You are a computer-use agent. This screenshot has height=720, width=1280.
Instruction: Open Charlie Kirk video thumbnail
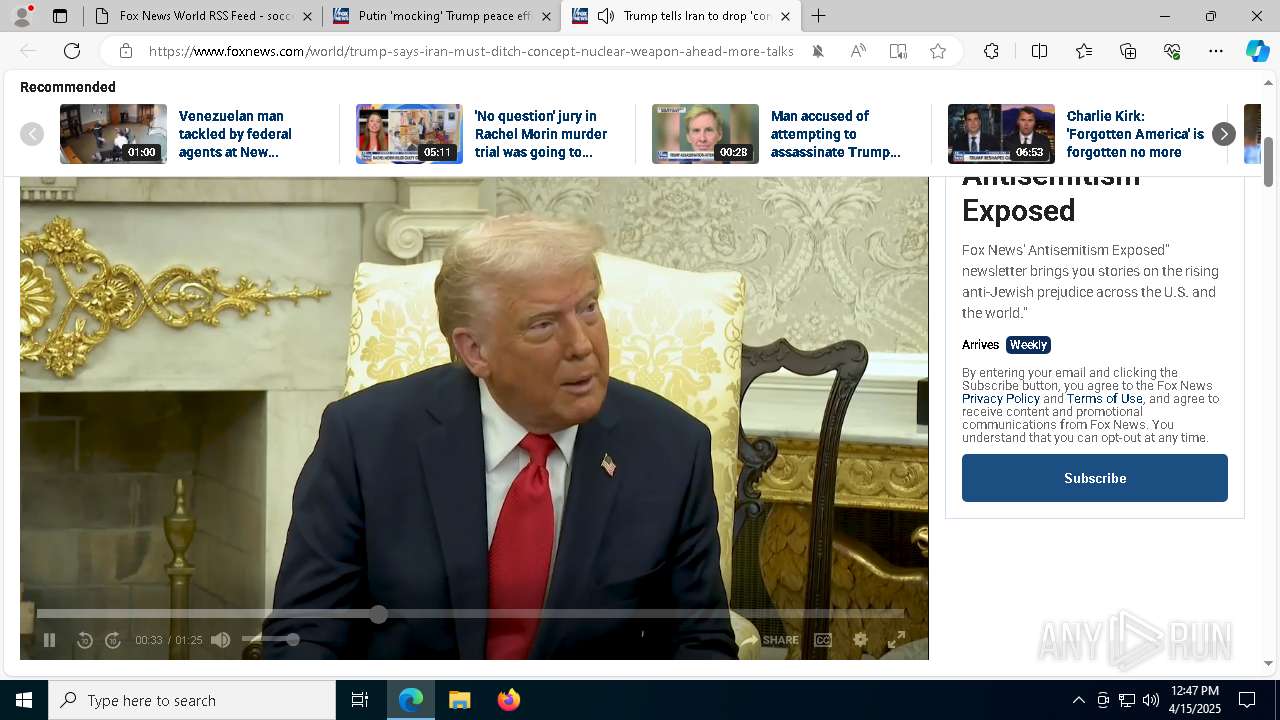click(x=1001, y=134)
